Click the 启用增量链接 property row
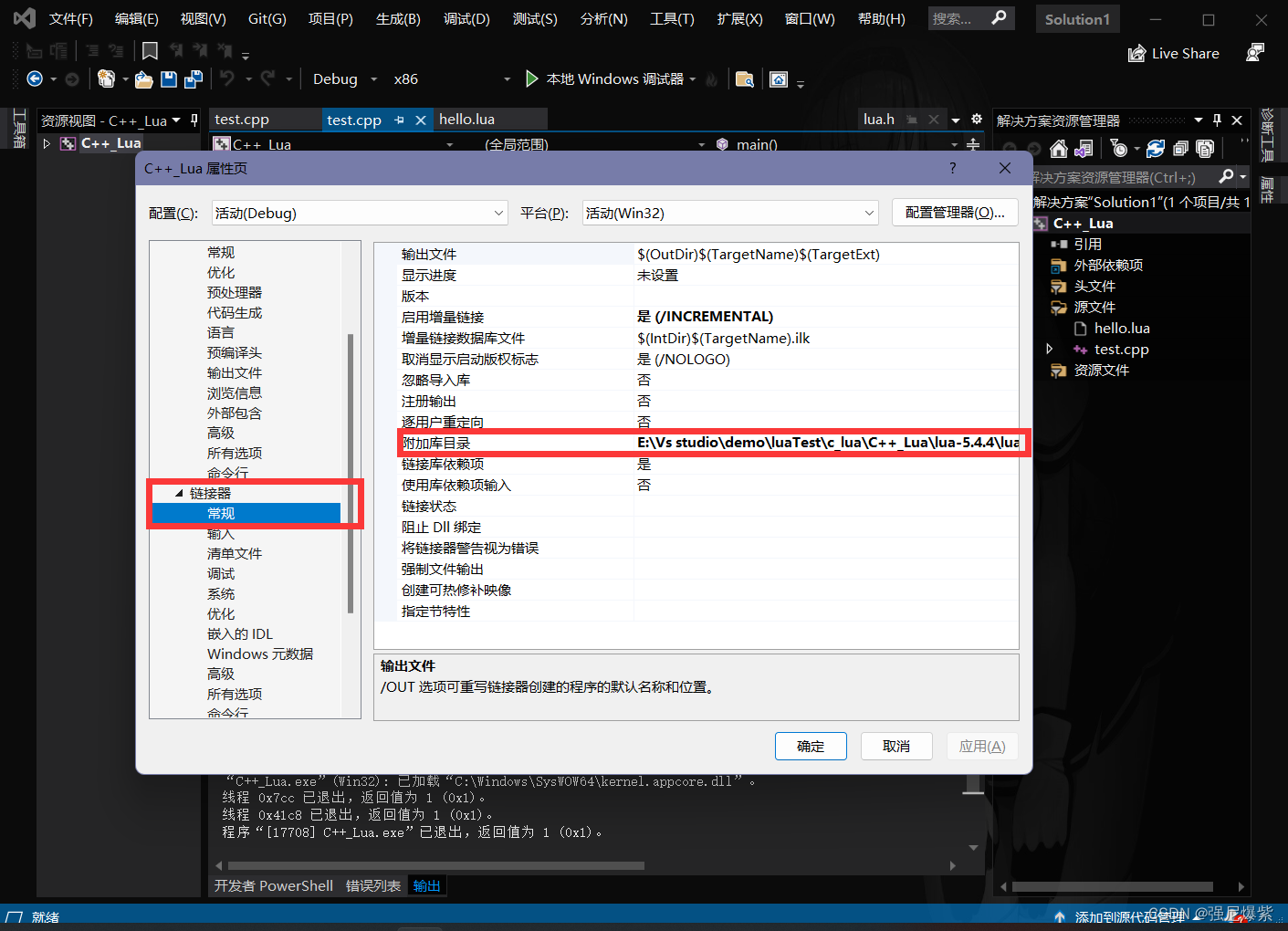Image resolution: width=1288 pixels, height=931 pixels. 698,317
